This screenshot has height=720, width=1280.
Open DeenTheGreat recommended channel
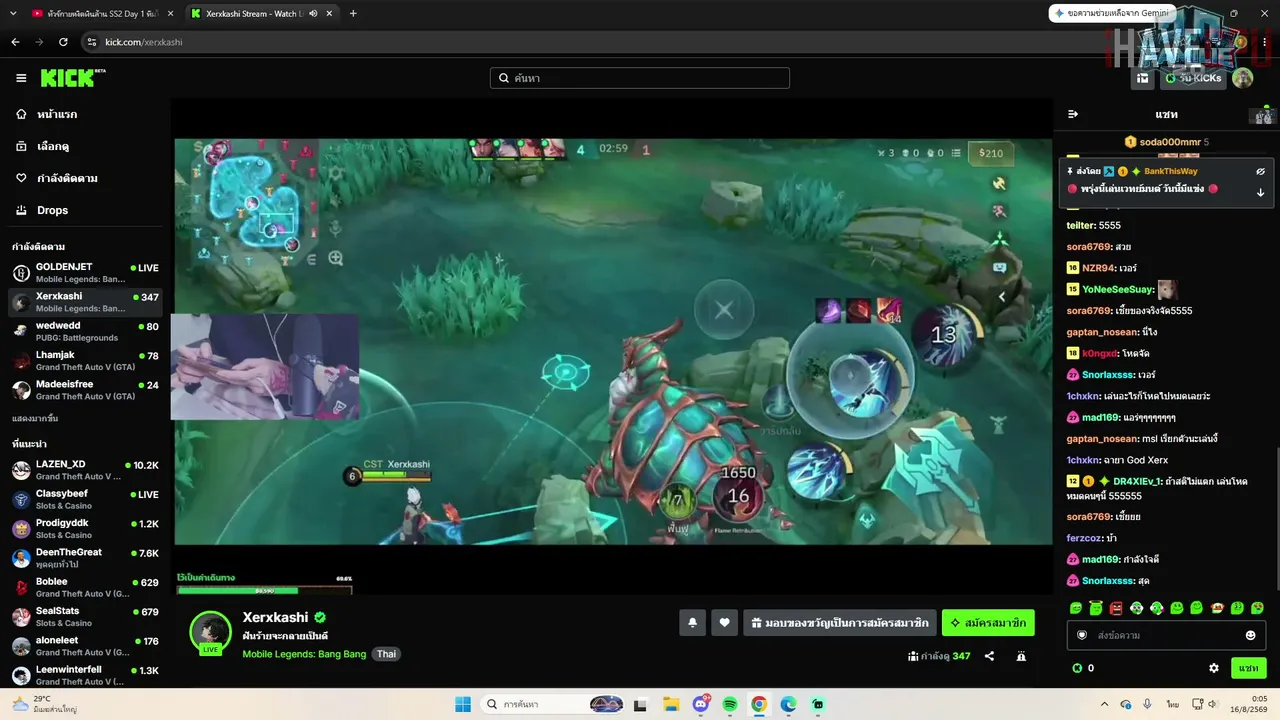[85, 558]
